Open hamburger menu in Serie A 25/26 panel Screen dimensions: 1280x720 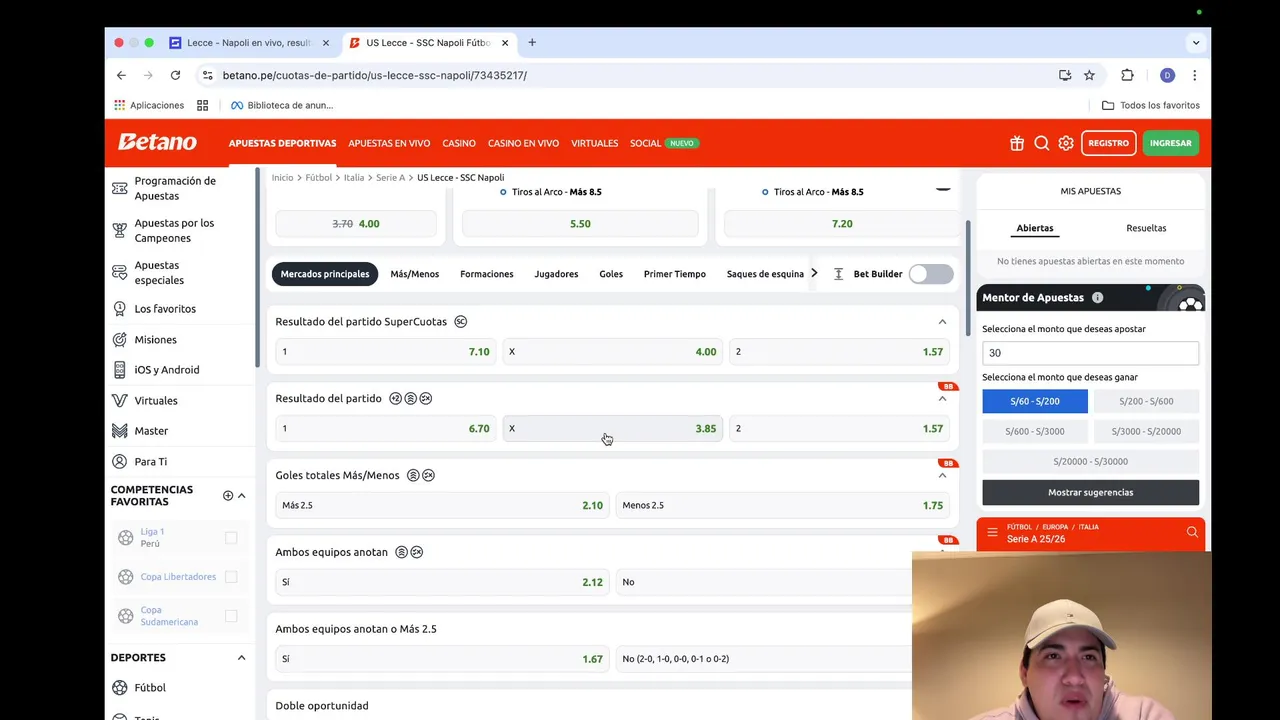992,533
